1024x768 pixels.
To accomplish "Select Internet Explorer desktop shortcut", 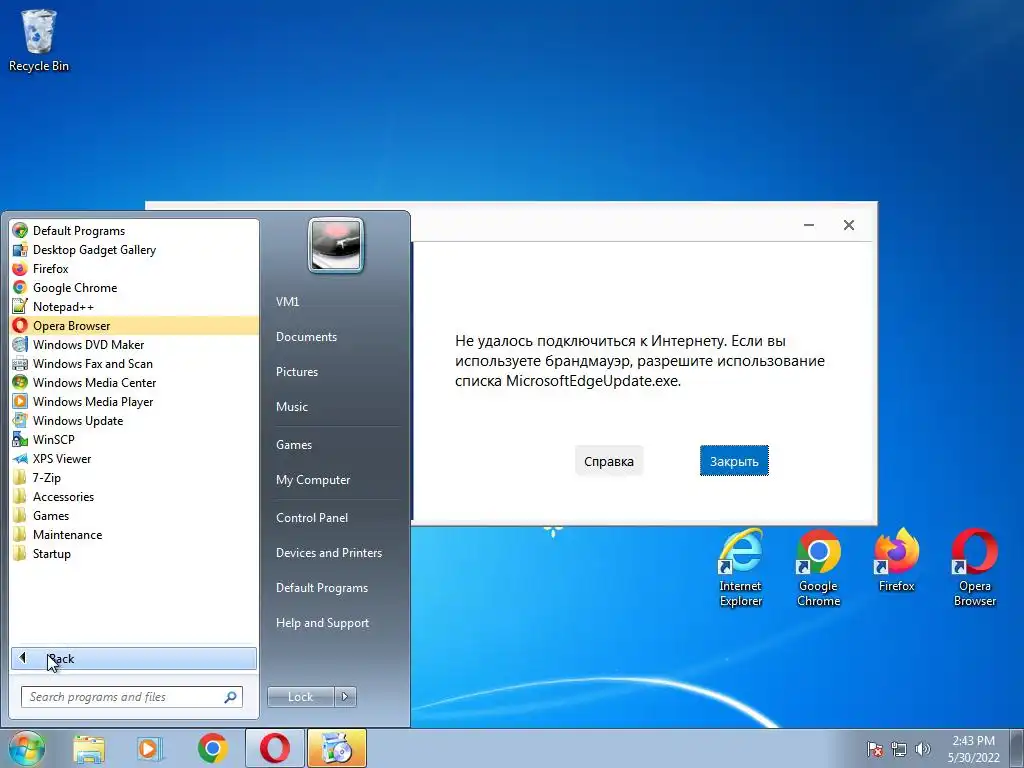I will (x=741, y=568).
